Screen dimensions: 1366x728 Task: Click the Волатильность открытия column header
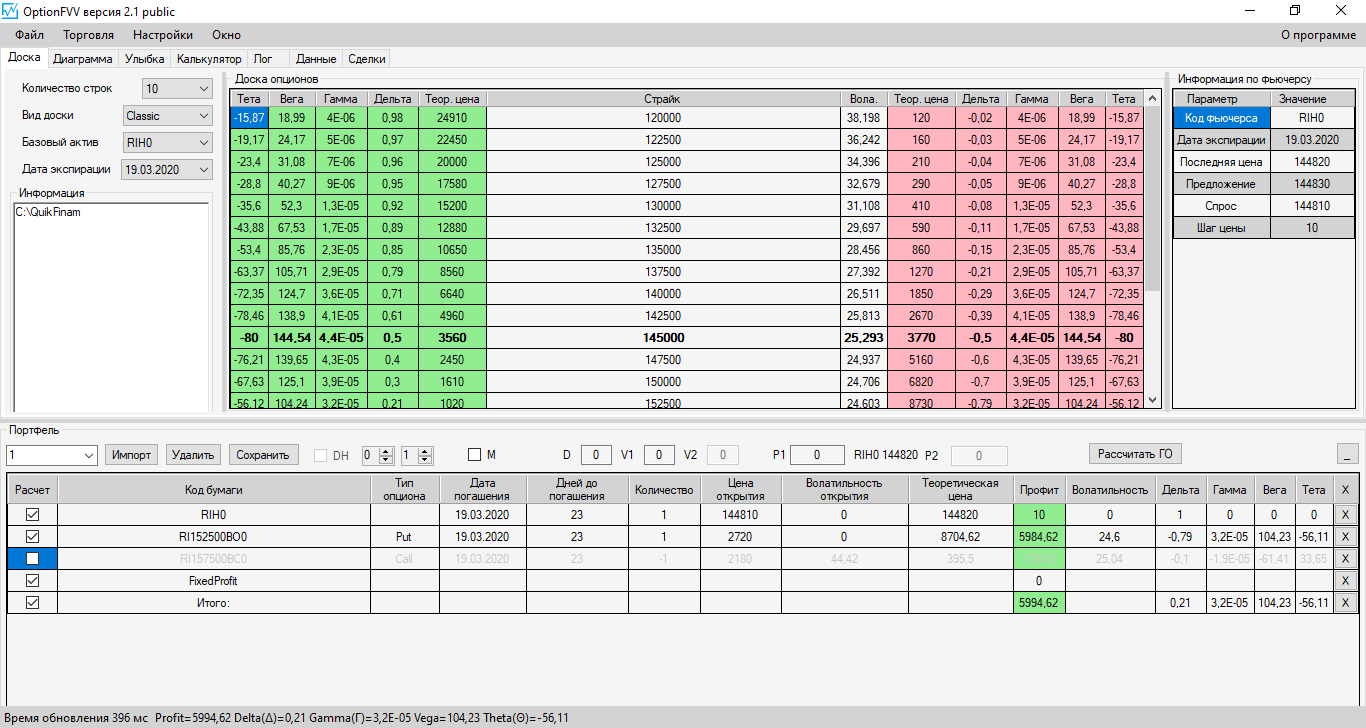pyautogui.click(x=844, y=490)
